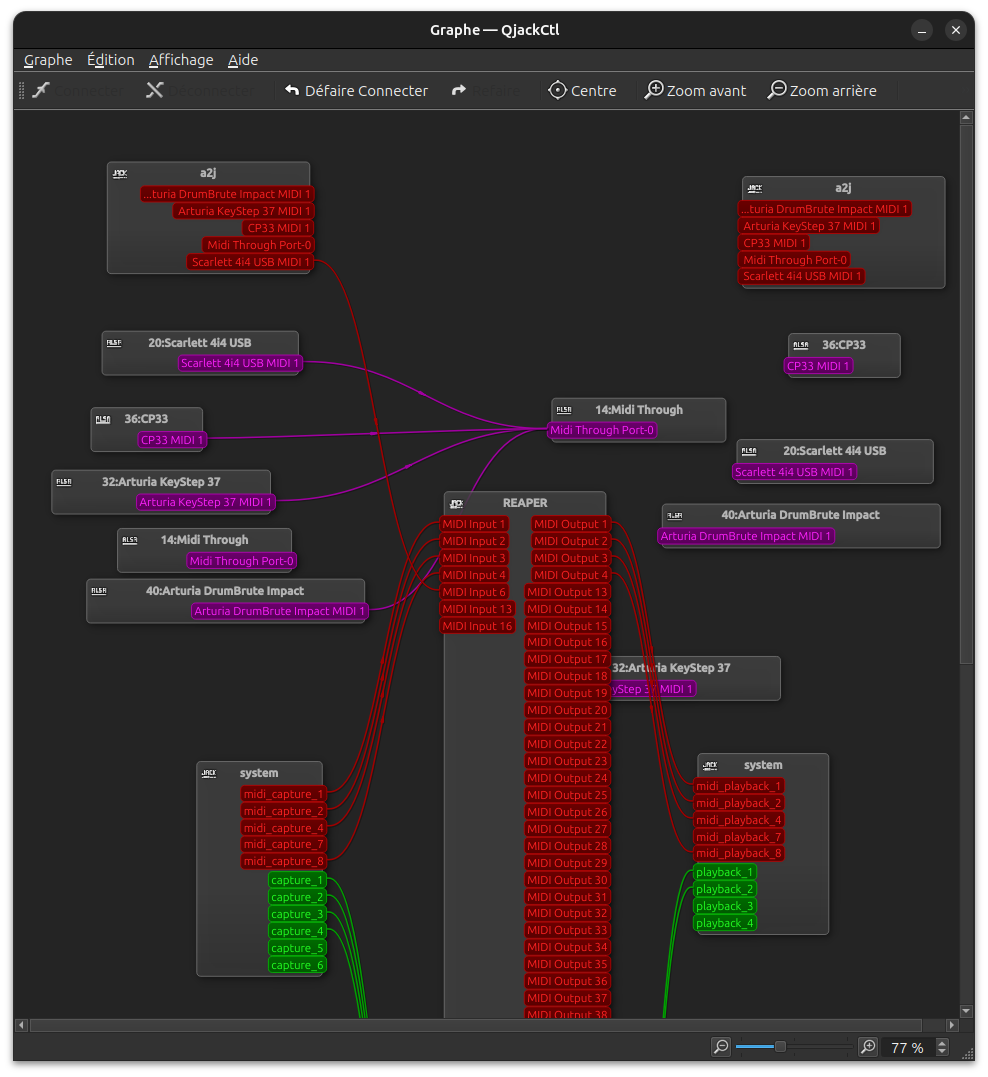The width and height of the screenshot is (988, 1077).
Task: Click JACK icon on left system node
Action: [209, 773]
